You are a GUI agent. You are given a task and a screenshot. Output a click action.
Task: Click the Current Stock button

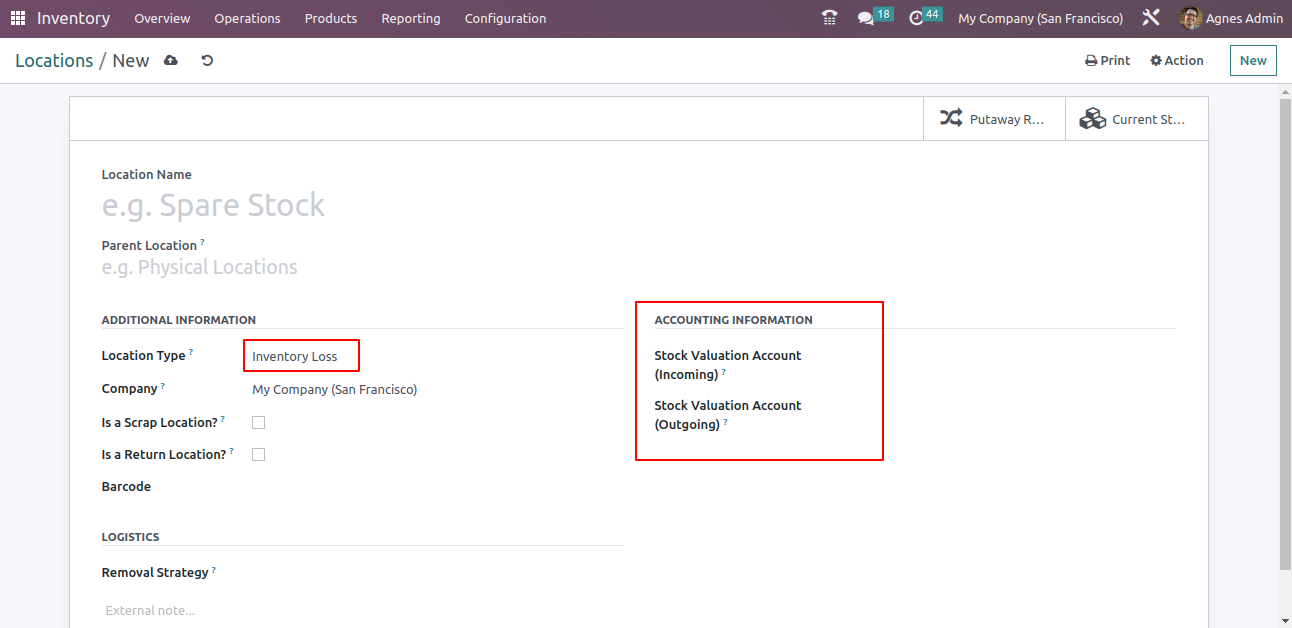[1136, 119]
